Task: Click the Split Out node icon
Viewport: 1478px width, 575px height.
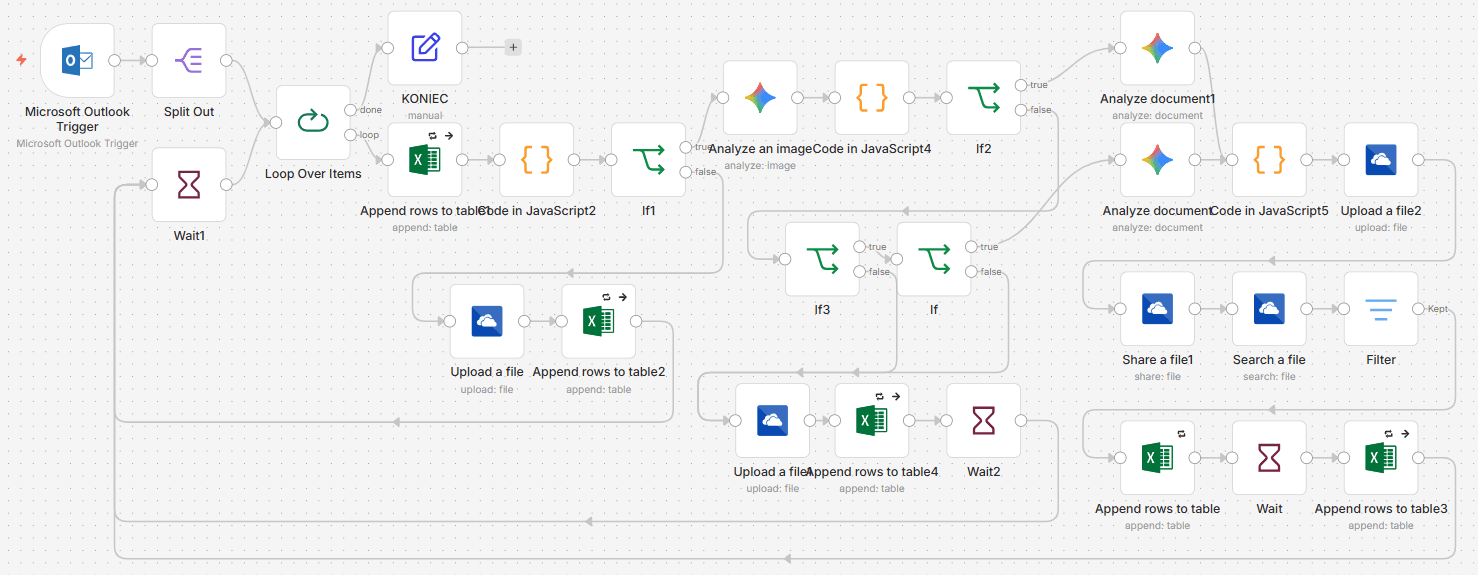Action: pos(189,61)
